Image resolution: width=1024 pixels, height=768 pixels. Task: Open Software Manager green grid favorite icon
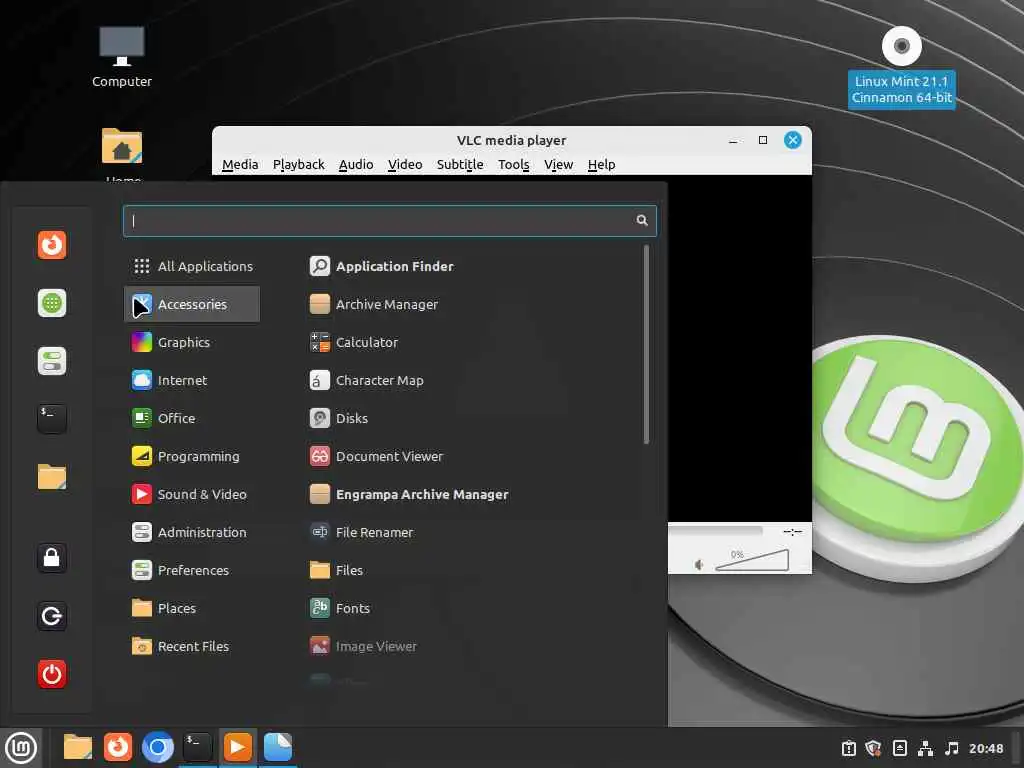[x=52, y=303]
